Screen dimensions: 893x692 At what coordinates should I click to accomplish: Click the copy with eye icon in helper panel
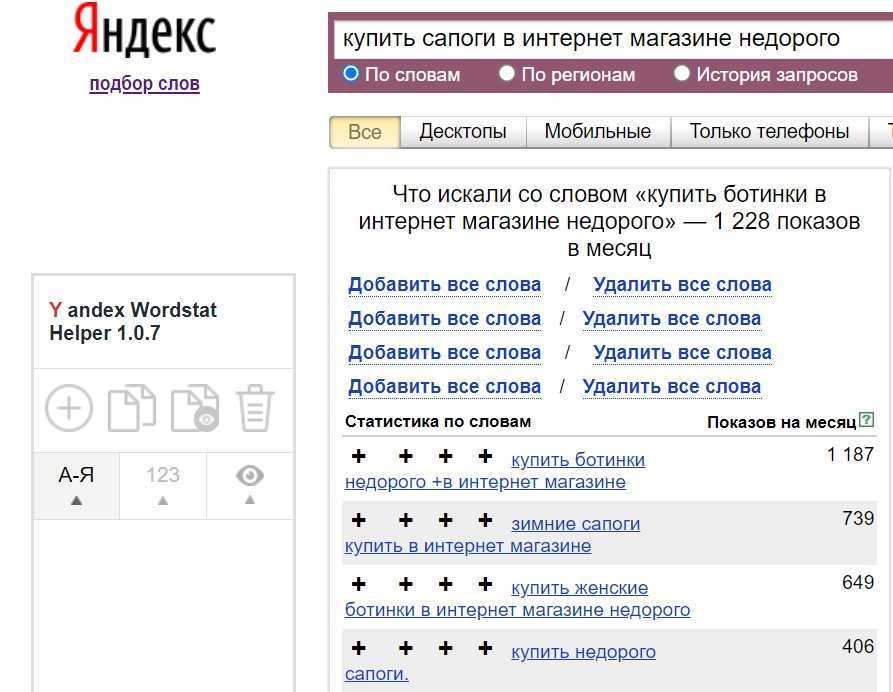point(194,409)
